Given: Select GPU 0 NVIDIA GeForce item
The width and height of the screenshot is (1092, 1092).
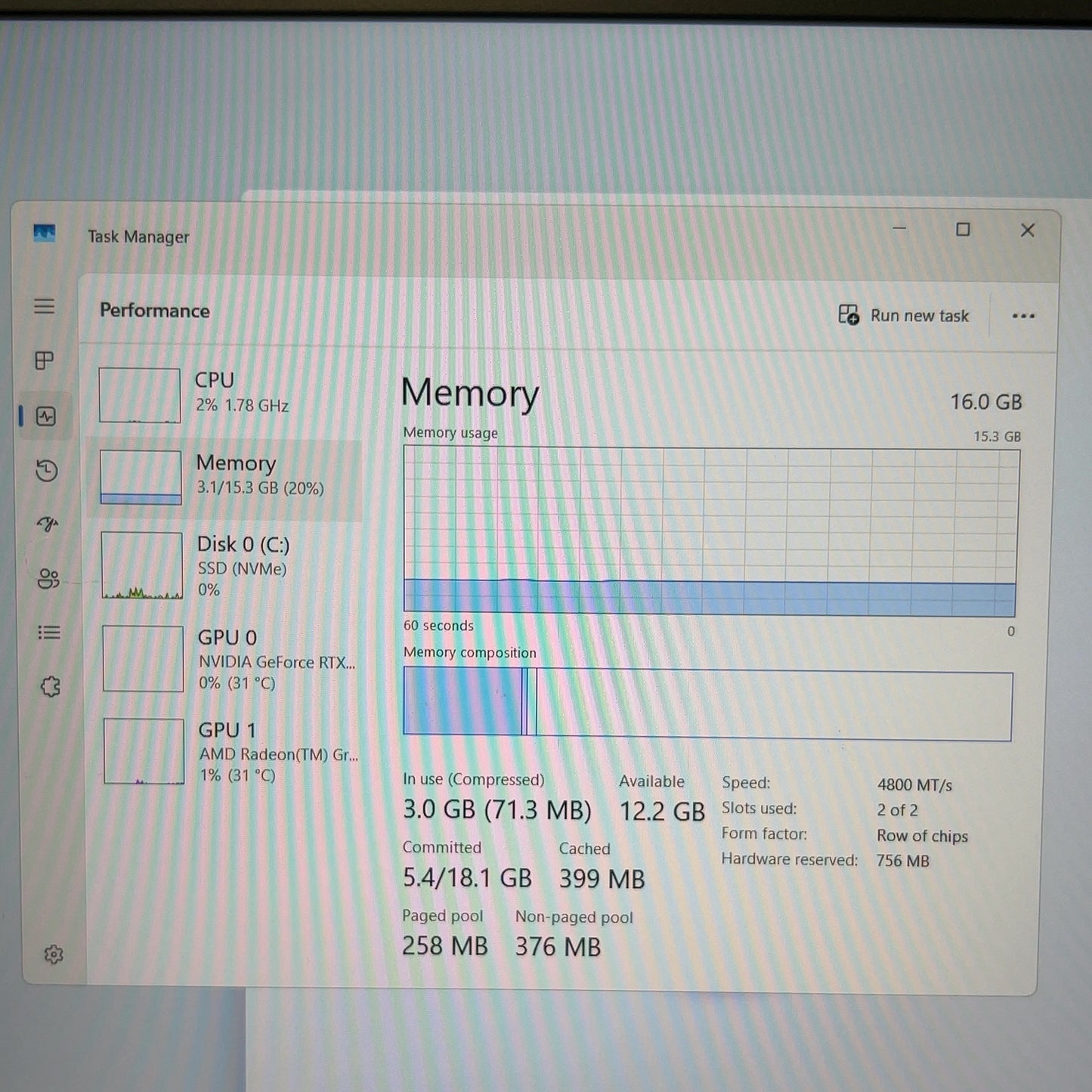Looking at the screenshot, I should coord(227,659).
